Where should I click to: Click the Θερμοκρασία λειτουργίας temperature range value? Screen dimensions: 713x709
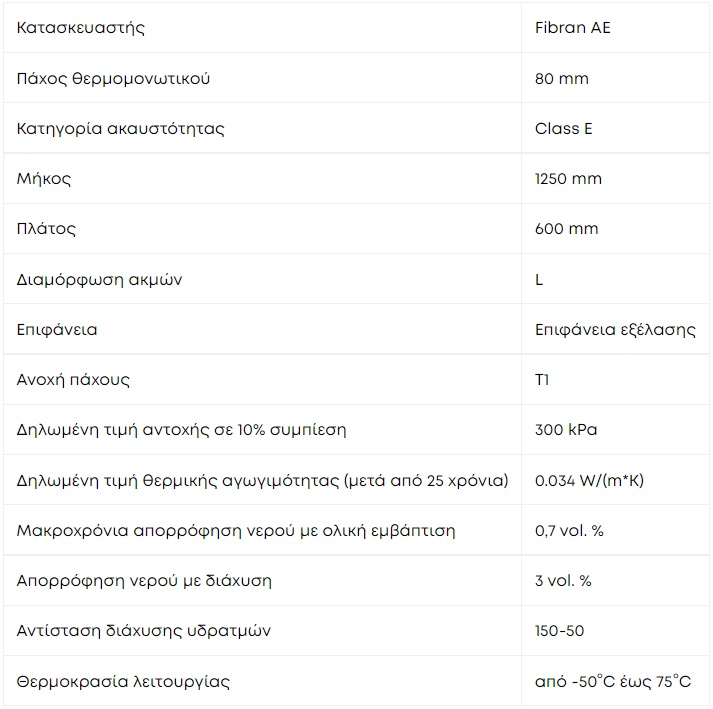pyautogui.click(x=613, y=681)
